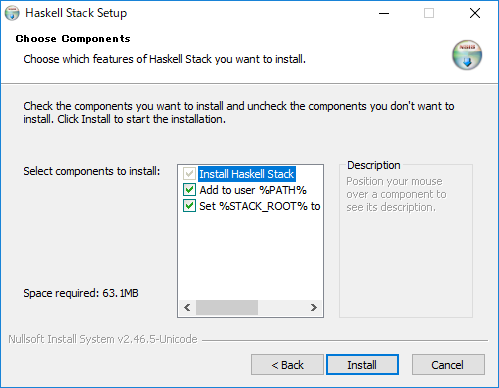Click the left scroll arrow in the component list
The image size is (499, 388).
(187, 307)
